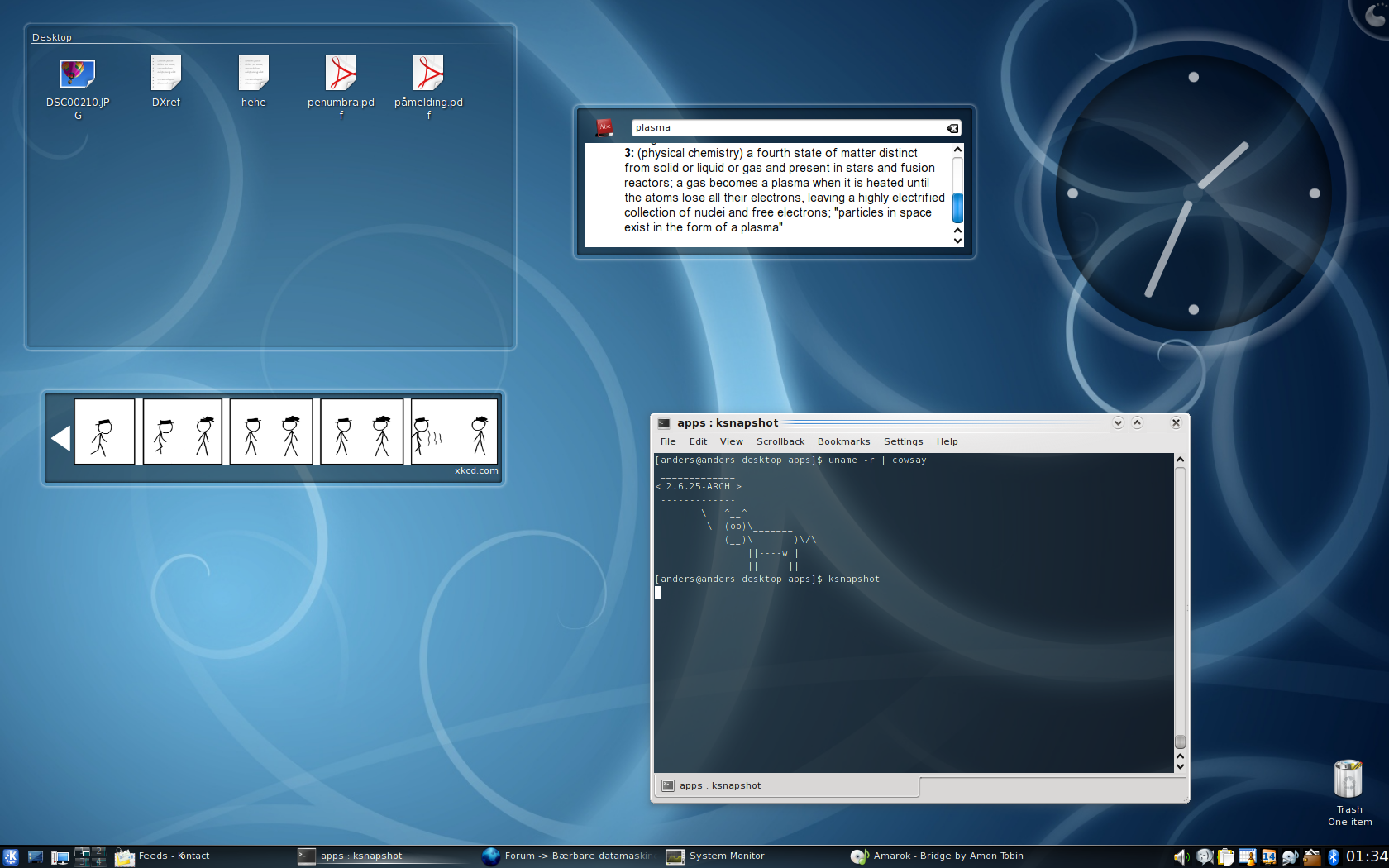This screenshot has width=1389, height=868.
Task: Maximize the Konsole window
Action: 1138,422
